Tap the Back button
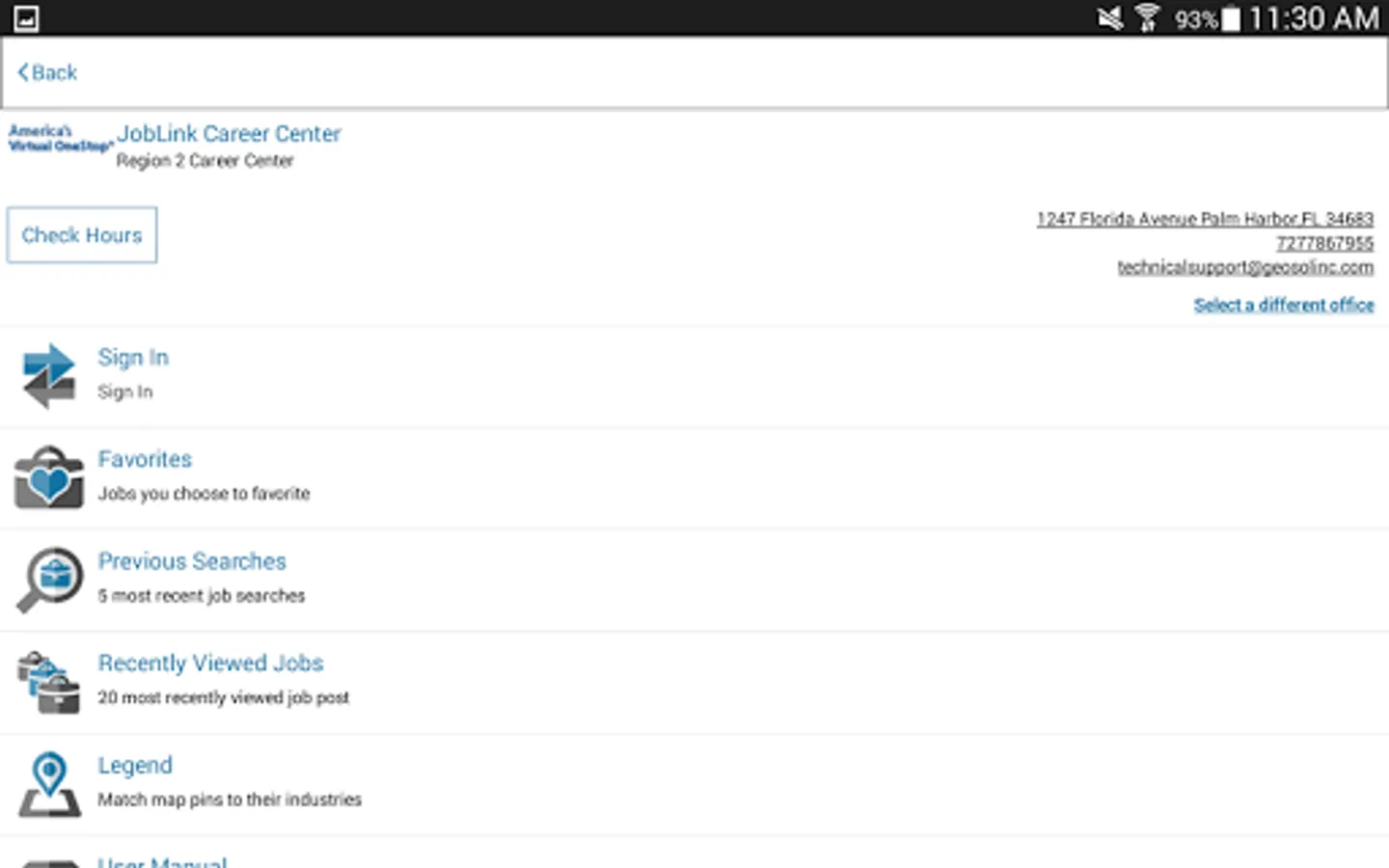 click(x=47, y=72)
